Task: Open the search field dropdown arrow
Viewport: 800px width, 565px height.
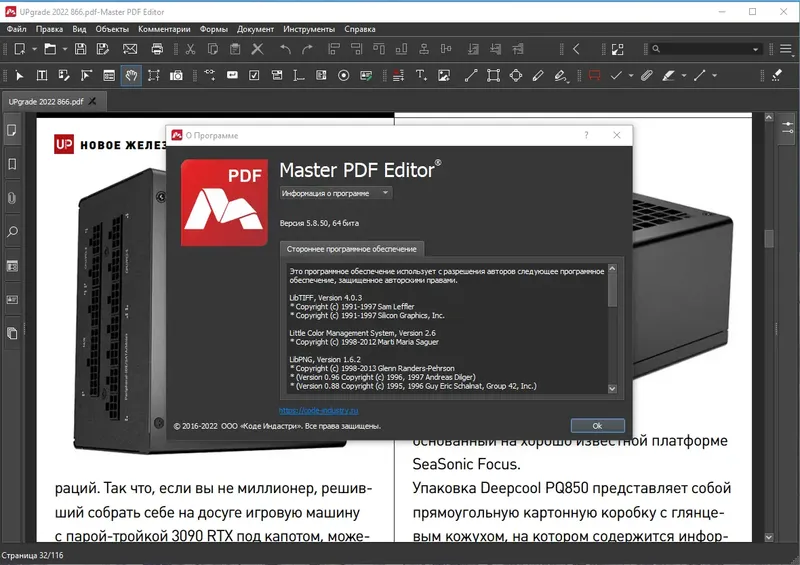Action: click(756, 50)
